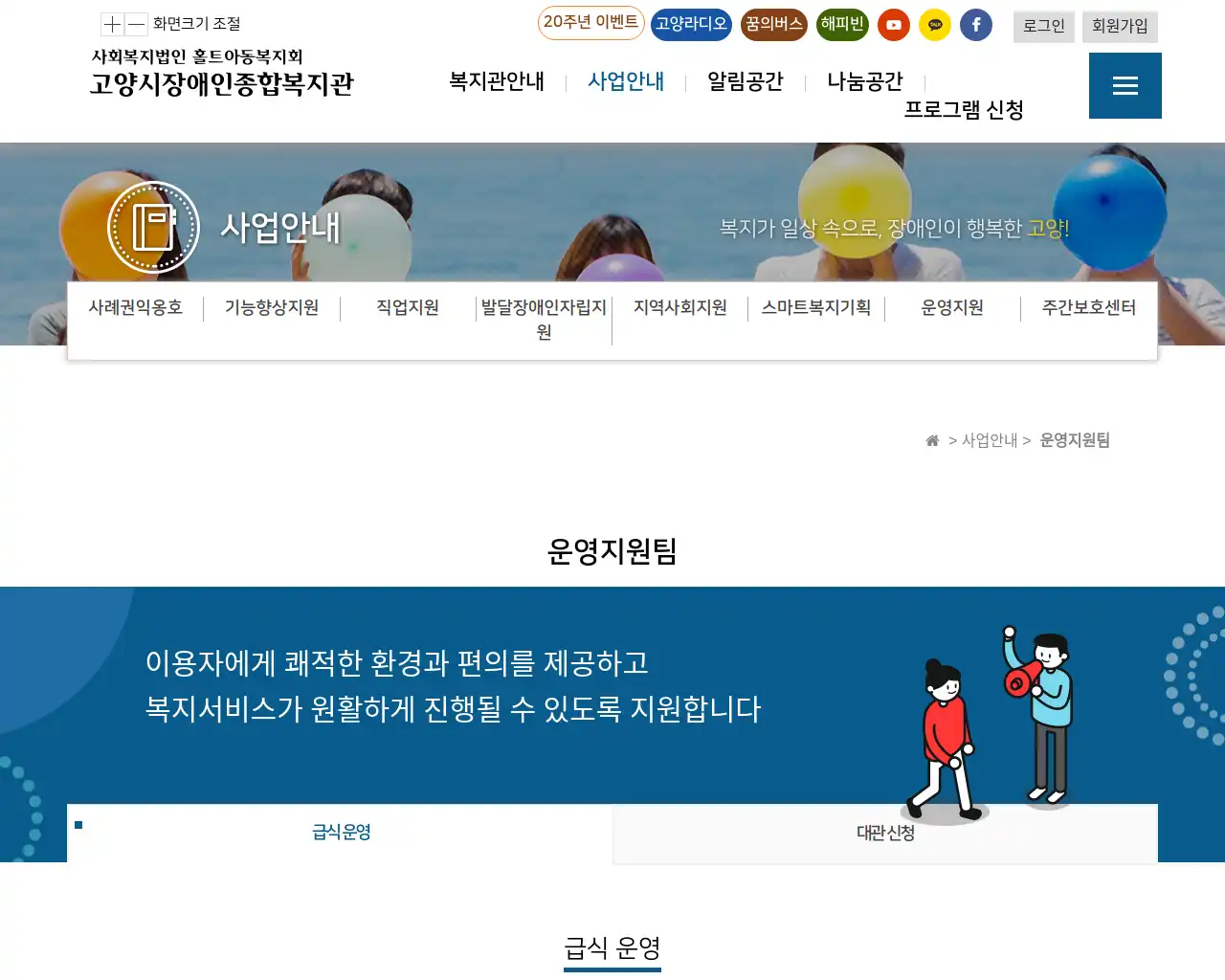Open the hamburger full menu
Screen dimensions: 1225x980
point(1125,86)
